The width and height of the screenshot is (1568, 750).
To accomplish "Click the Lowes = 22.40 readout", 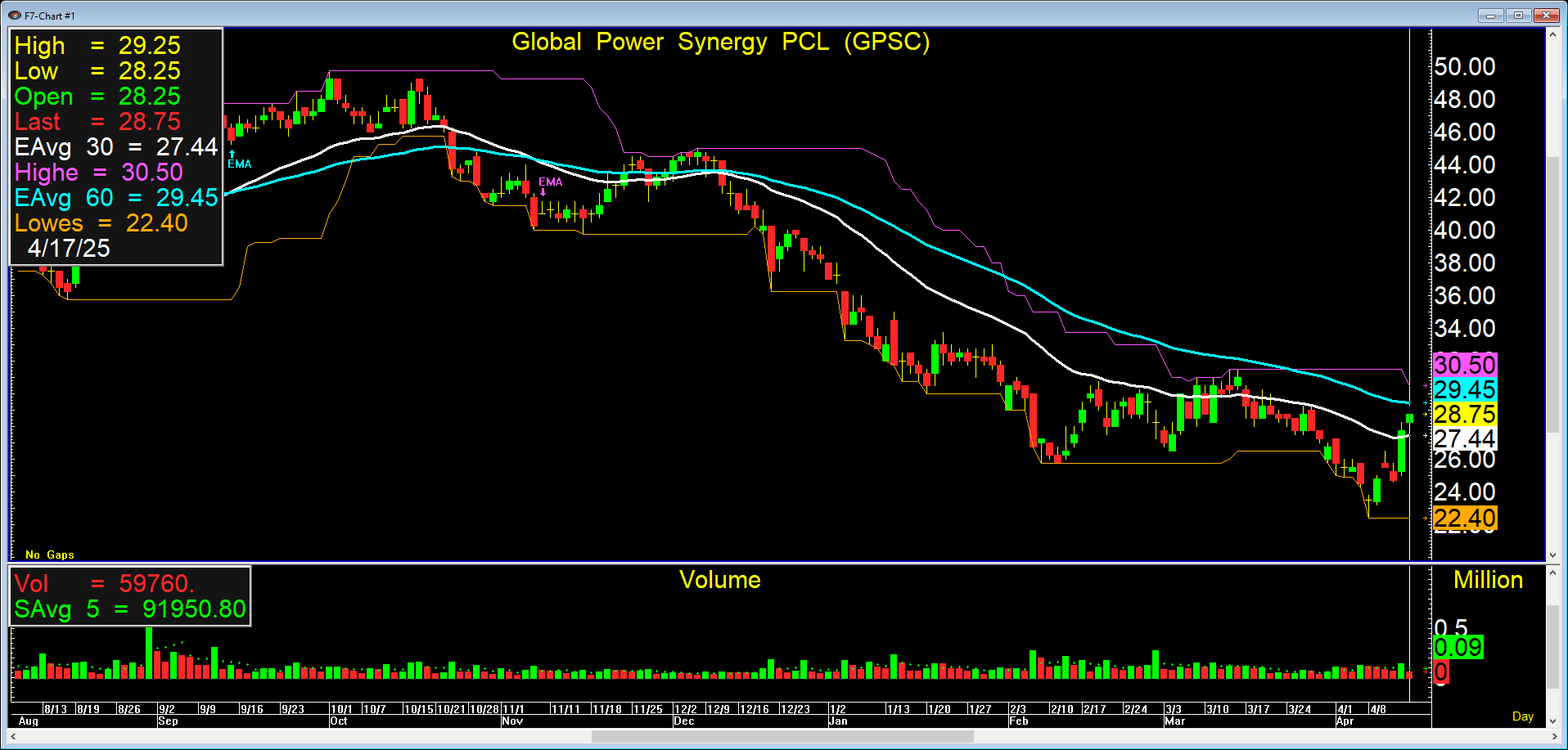I will (x=101, y=223).
